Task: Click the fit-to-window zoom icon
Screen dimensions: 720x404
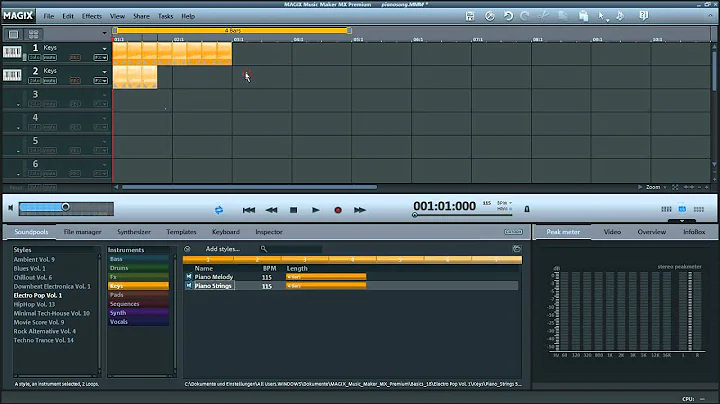Action: 675,187
